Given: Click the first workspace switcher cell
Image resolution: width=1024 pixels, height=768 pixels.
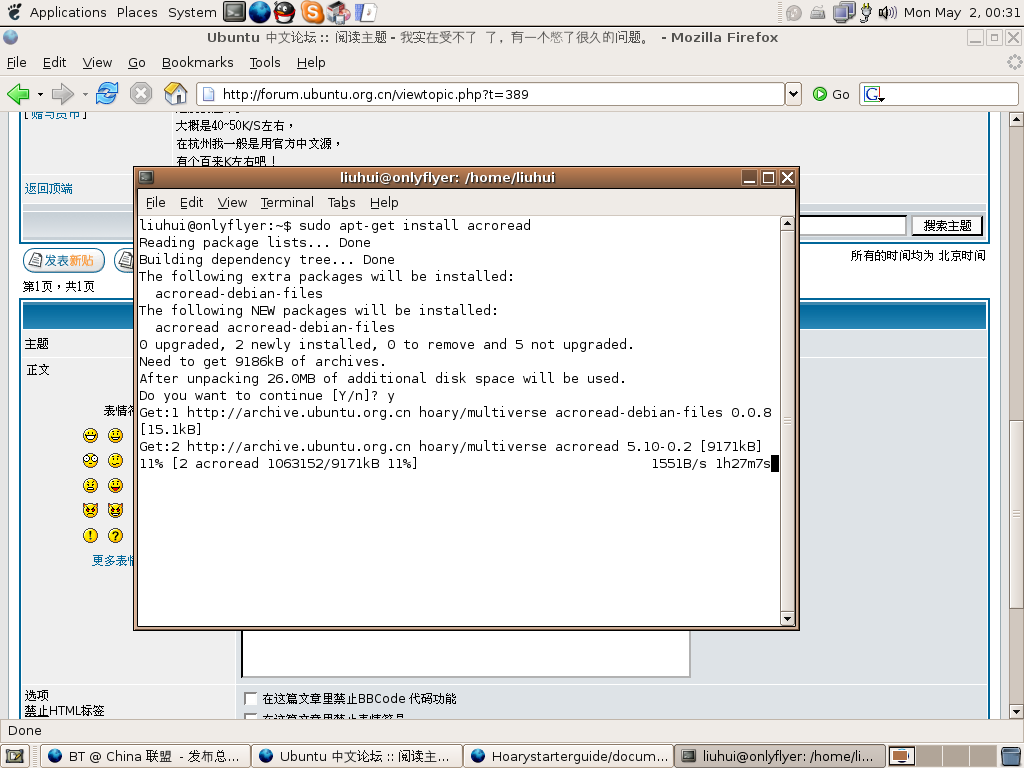Looking at the screenshot, I should [x=901, y=756].
